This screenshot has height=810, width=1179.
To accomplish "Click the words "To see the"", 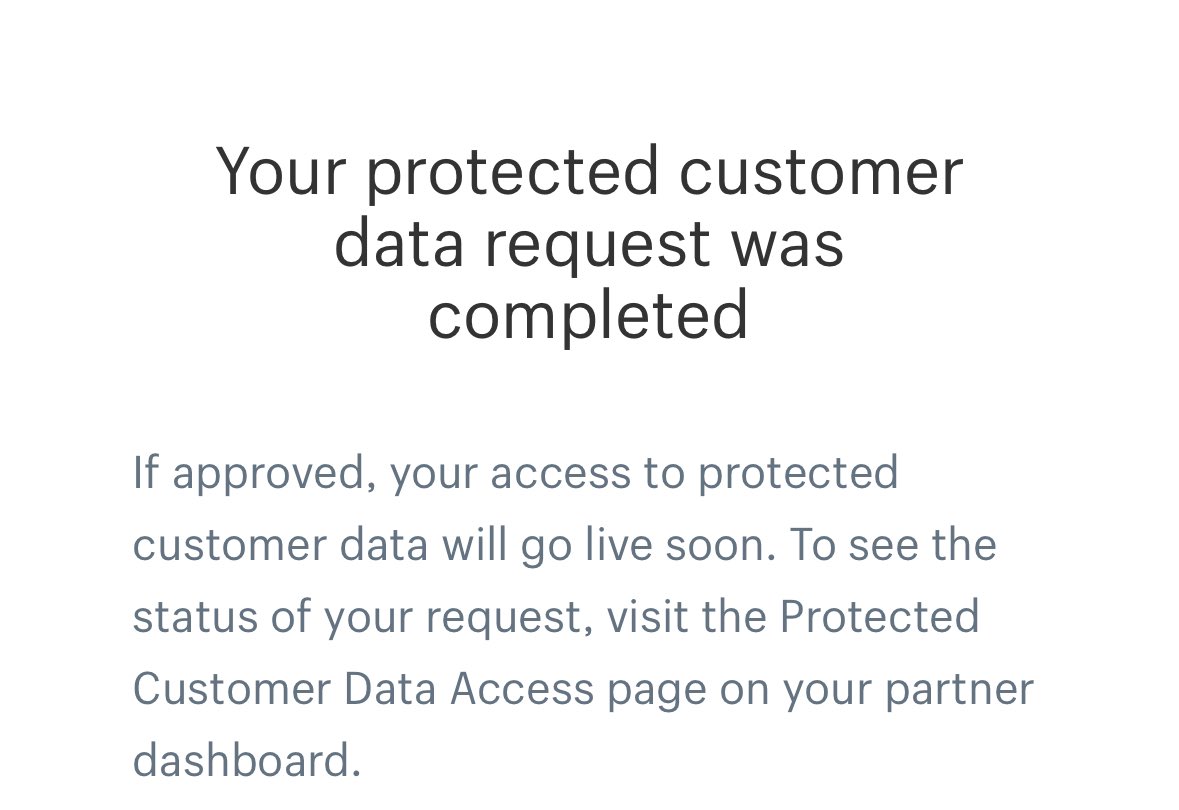I will pos(893,545).
